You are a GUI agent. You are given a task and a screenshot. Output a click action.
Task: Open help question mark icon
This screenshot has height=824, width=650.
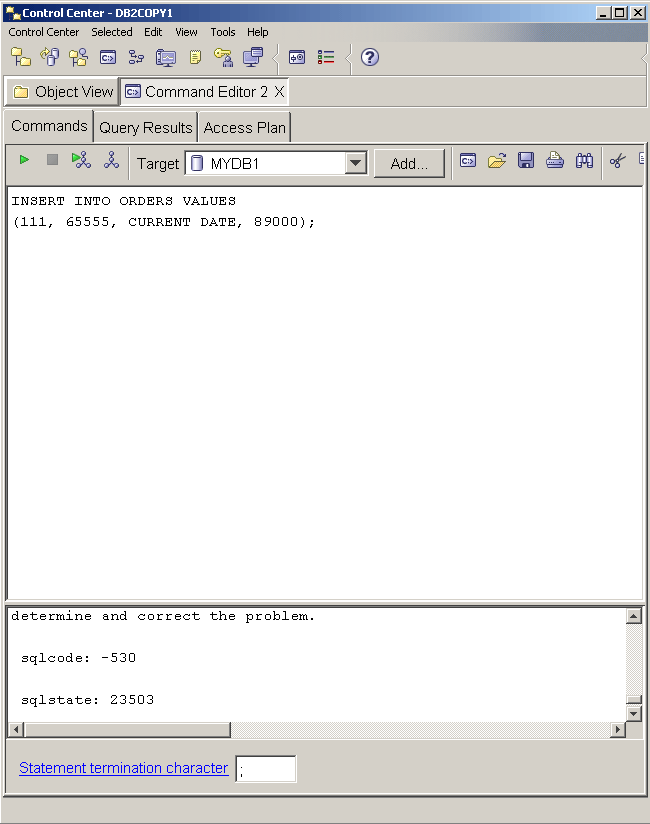pos(370,57)
